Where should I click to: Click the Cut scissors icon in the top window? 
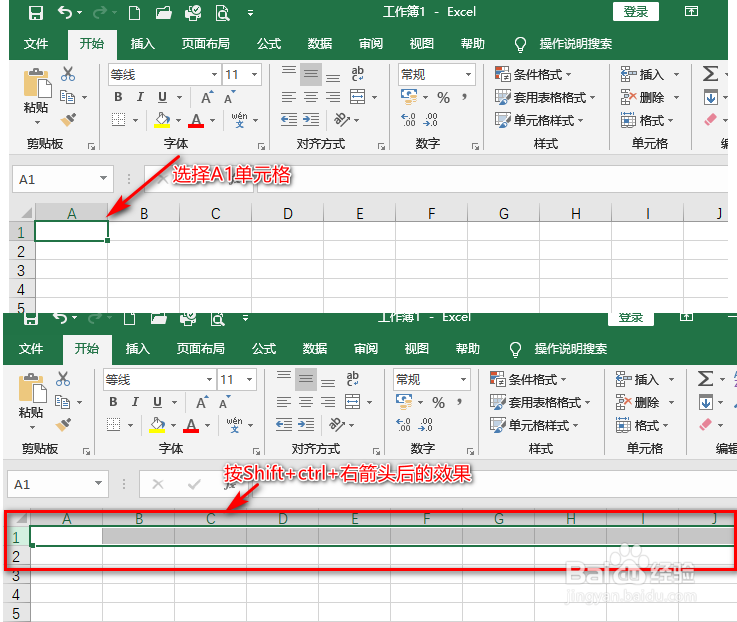pos(68,74)
